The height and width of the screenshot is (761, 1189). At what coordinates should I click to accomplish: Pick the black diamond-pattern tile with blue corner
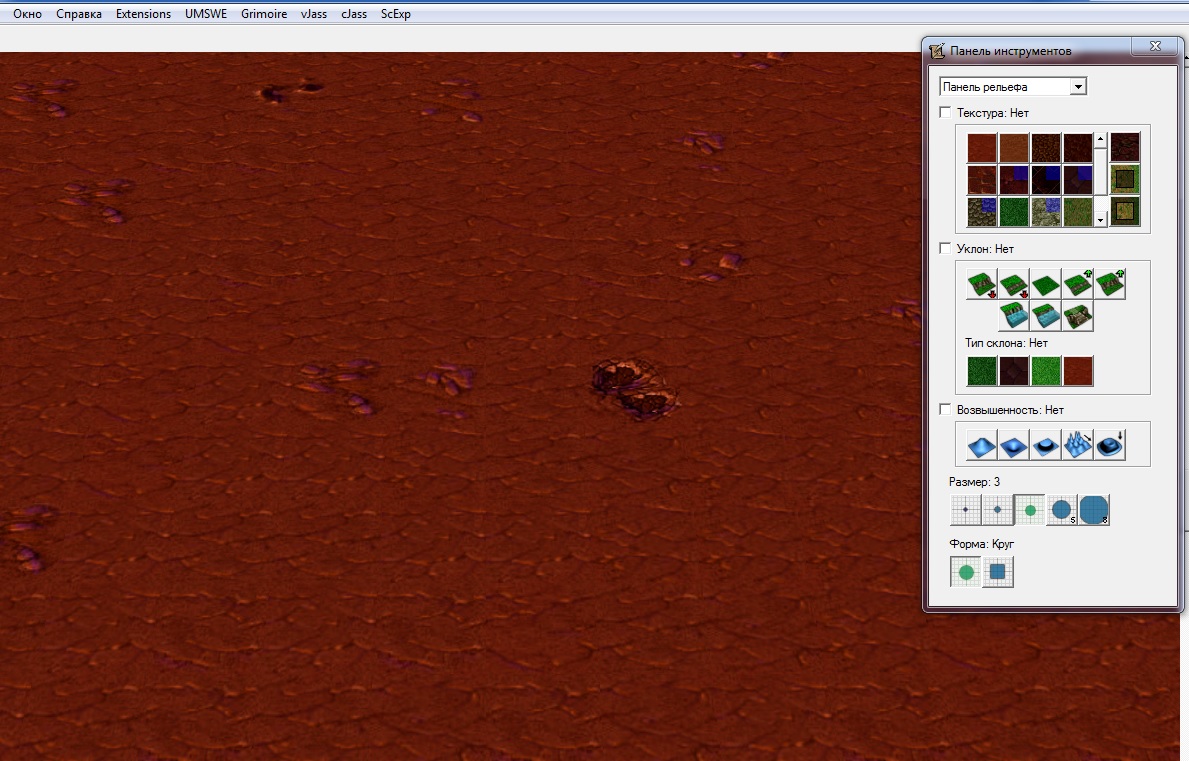[1046, 180]
